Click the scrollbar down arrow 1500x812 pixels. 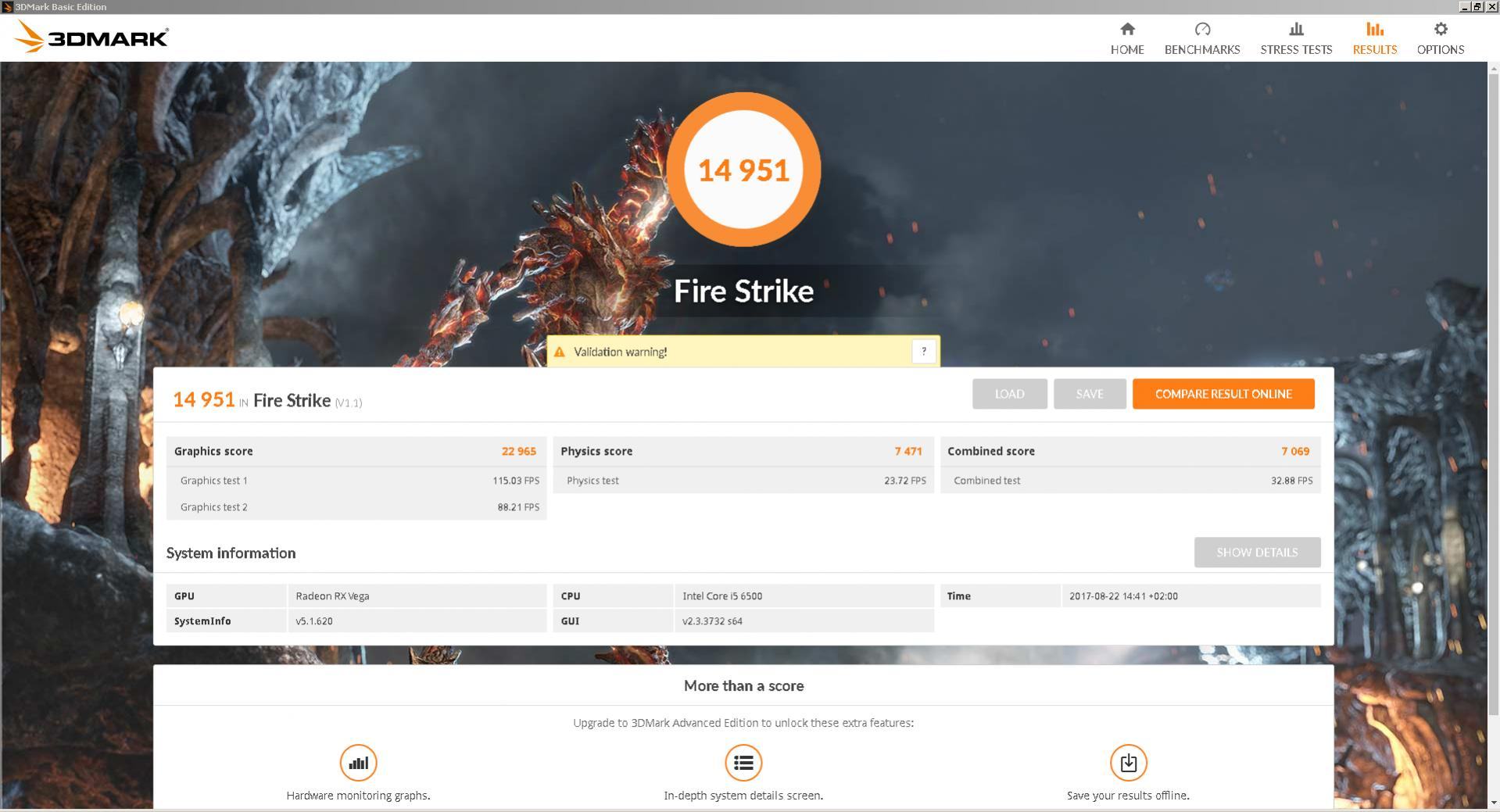tap(1493, 803)
